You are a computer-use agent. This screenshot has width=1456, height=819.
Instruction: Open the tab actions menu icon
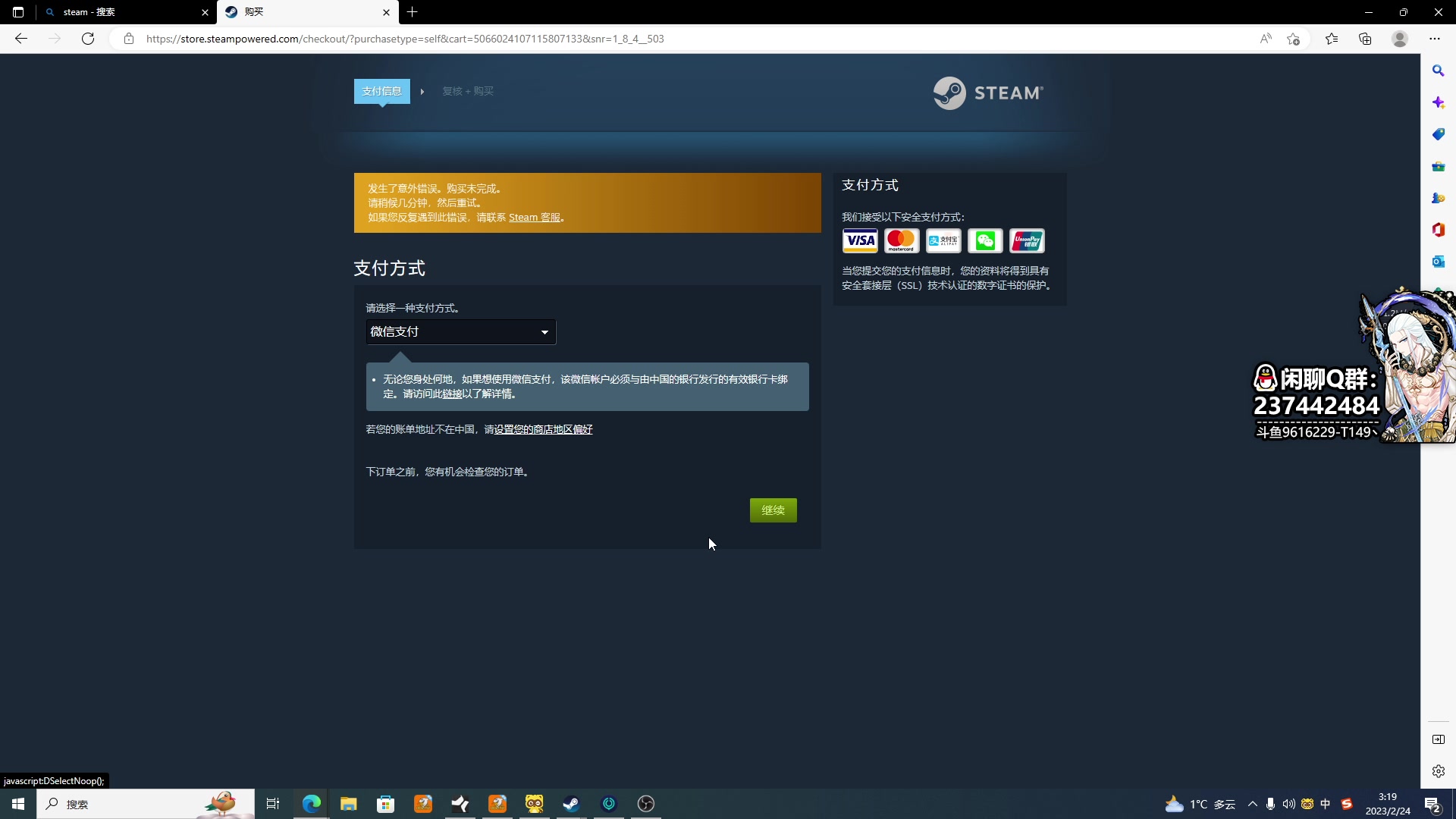[18, 12]
